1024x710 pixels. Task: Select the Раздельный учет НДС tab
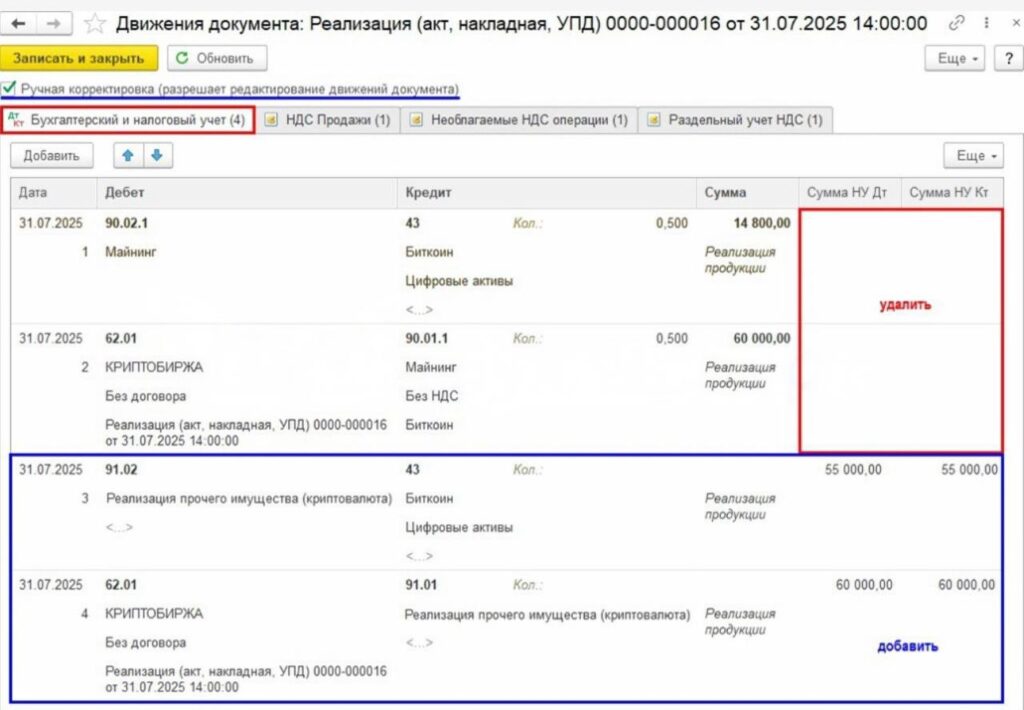click(735, 120)
